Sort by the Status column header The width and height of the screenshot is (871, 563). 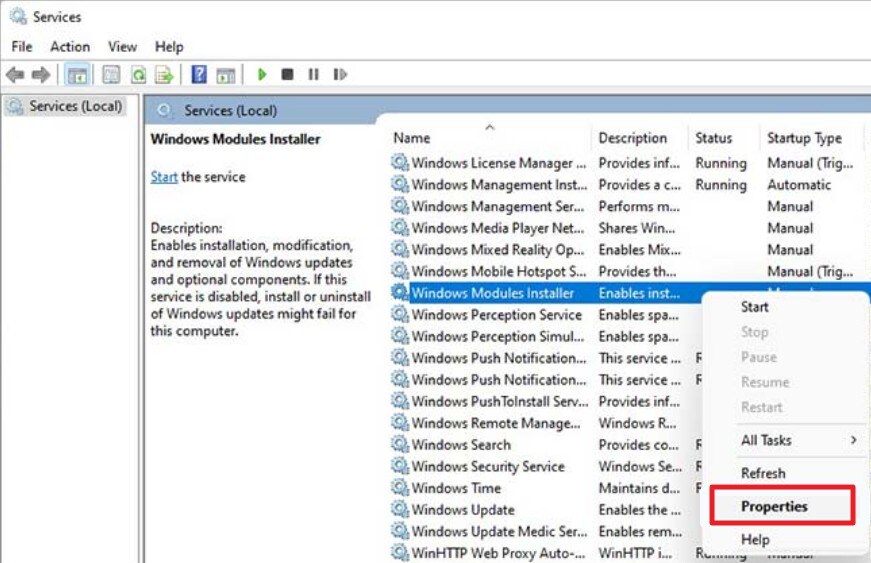pyautogui.click(x=713, y=138)
